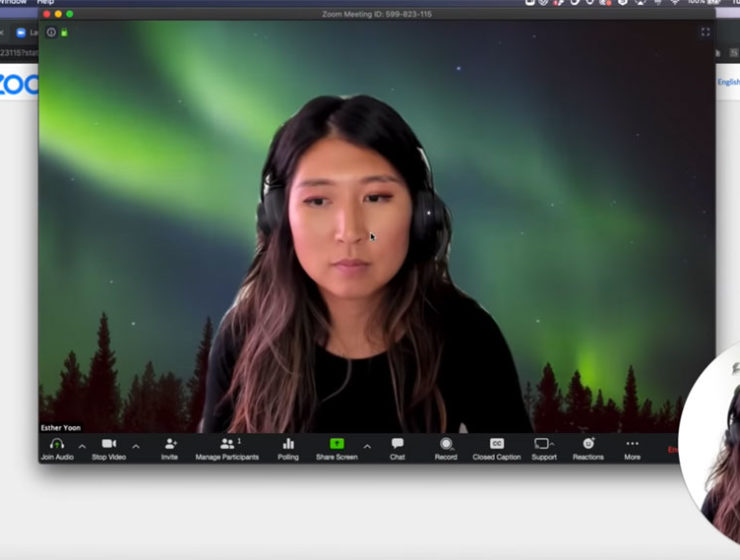Expand video options arrow beside Stop Video
This screenshot has height=560, width=740.
(136, 446)
